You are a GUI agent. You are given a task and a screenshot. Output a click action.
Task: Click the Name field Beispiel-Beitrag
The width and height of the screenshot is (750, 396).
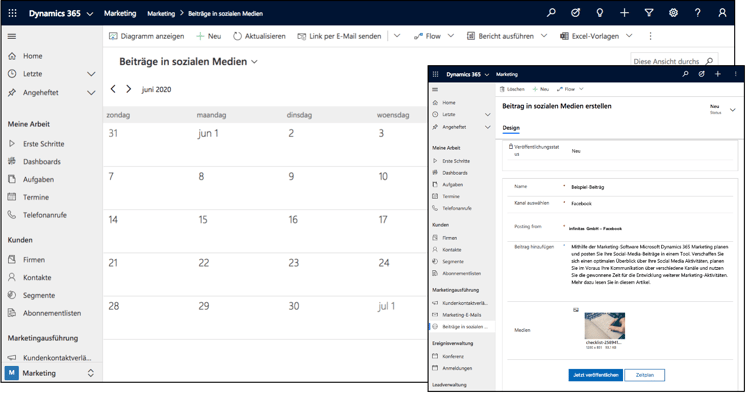pos(651,187)
